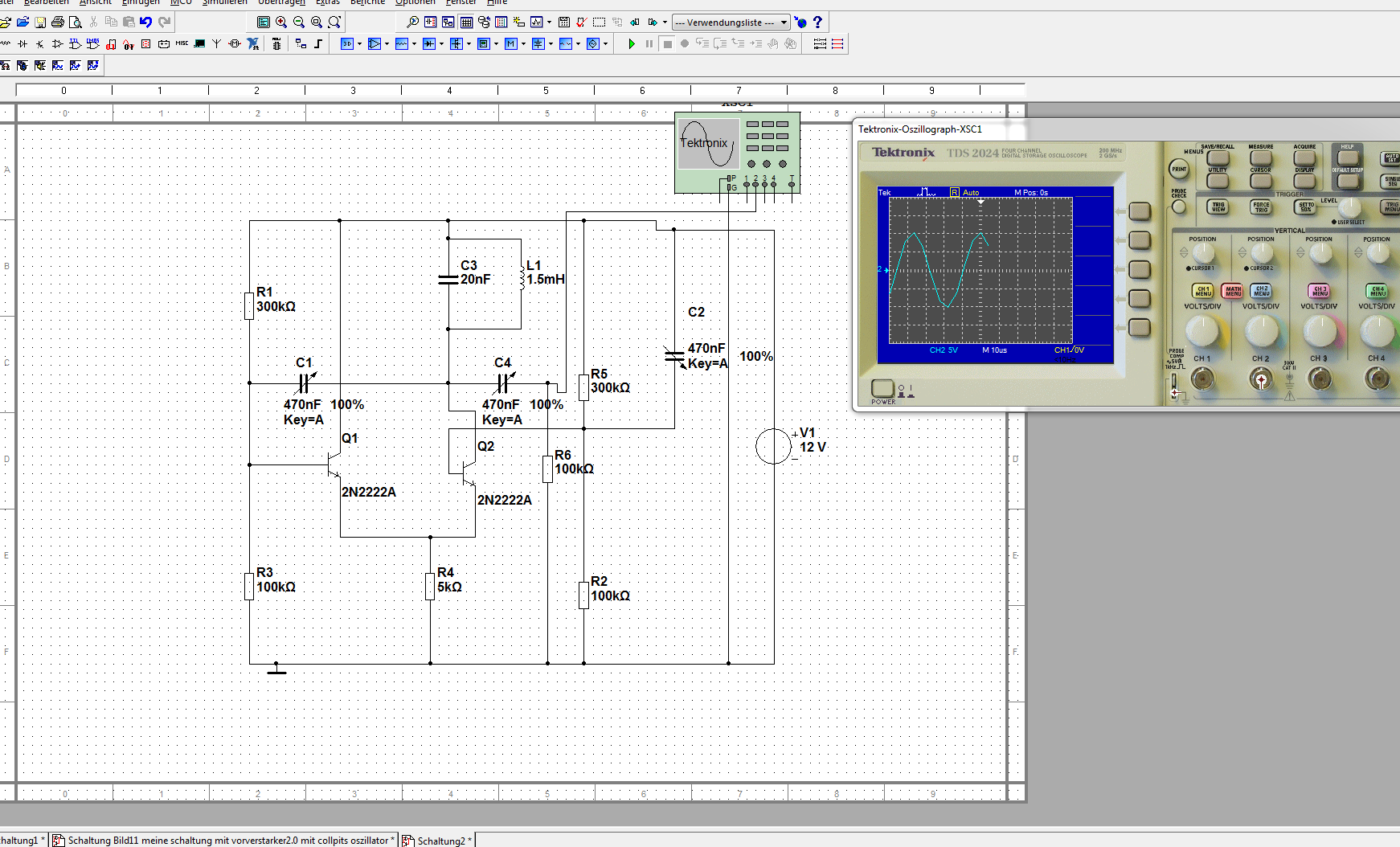The image size is (1400, 847).
Task: Stop the simulation
Action: point(667,43)
